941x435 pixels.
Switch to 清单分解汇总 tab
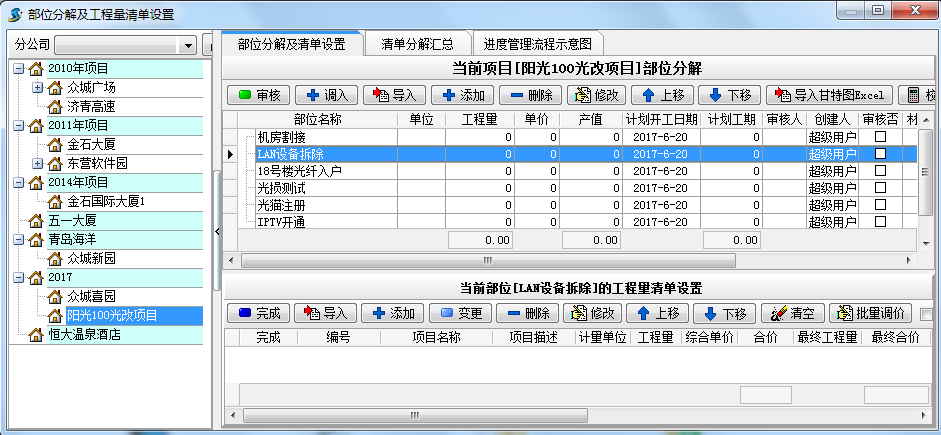pyautogui.click(x=417, y=44)
